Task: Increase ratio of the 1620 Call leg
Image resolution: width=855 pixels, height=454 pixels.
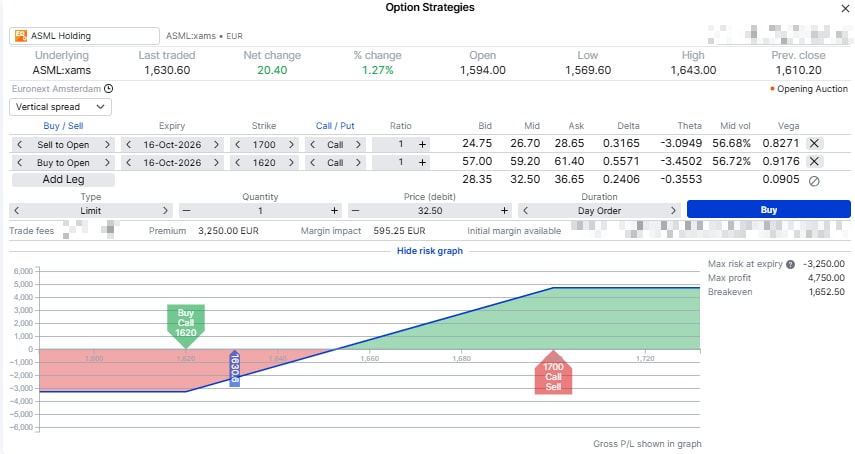Action: pos(422,162)
